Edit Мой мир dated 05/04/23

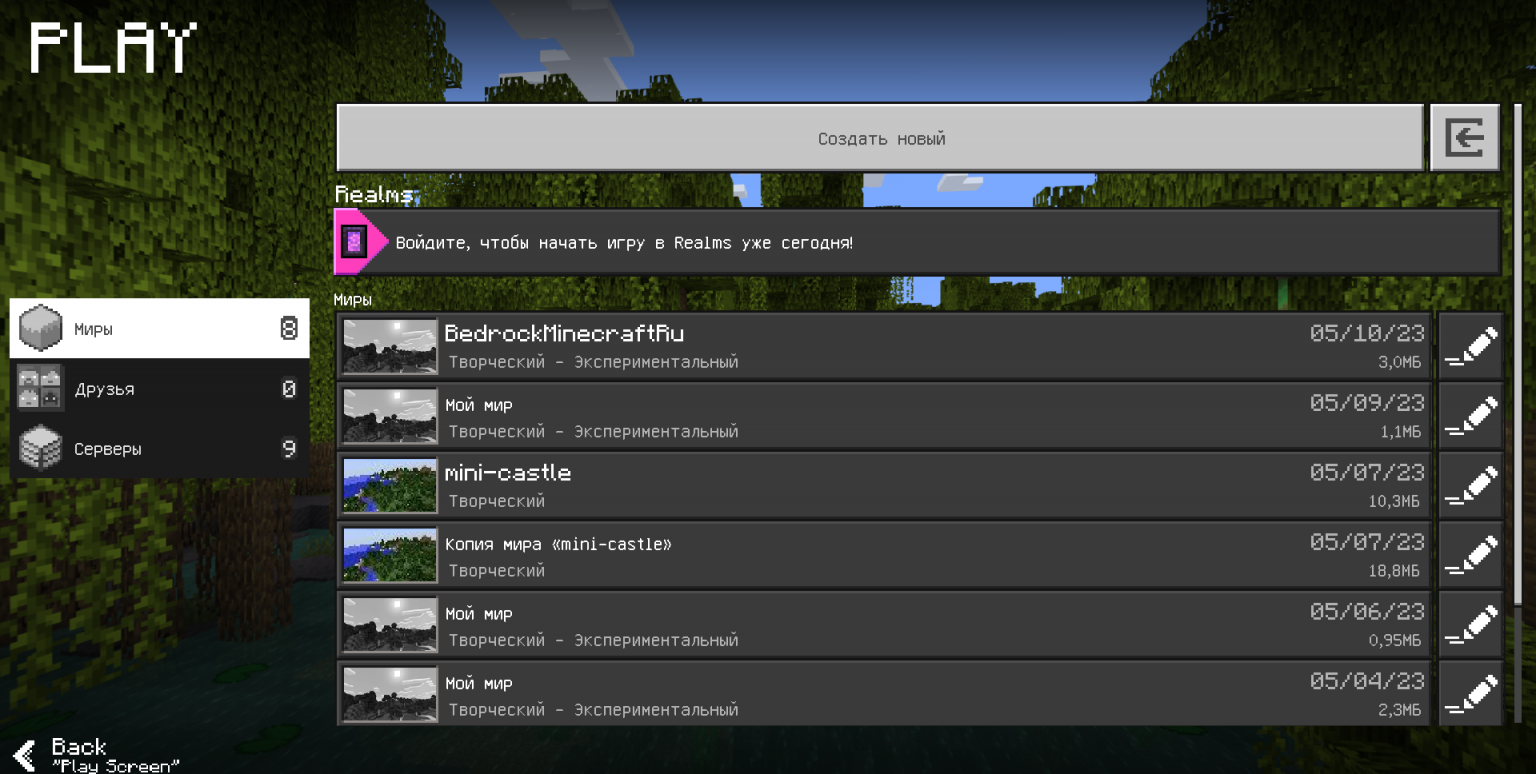(1471, 693)
